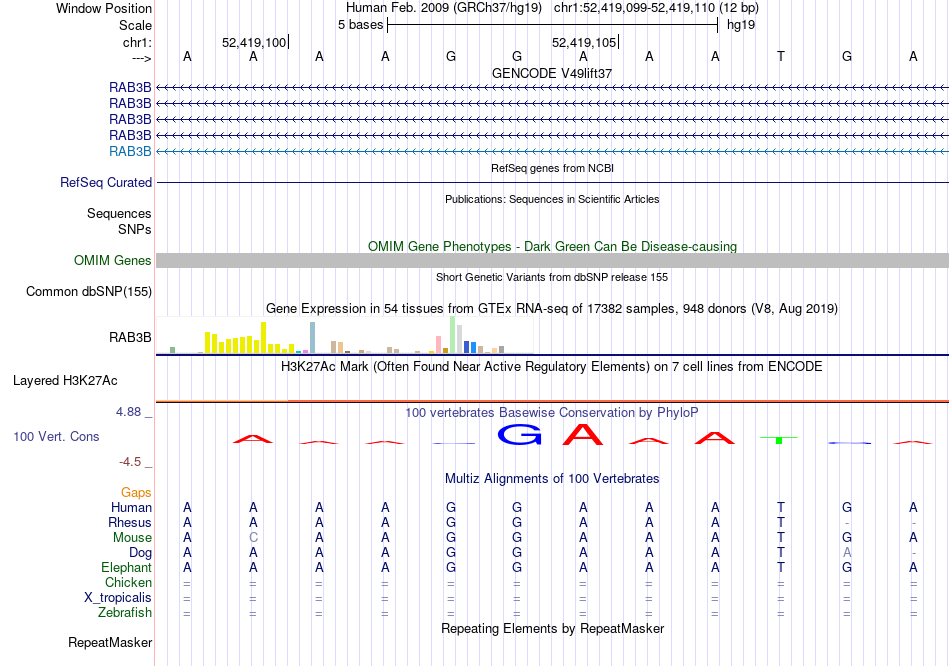The width and height of the screenshot is (950, 666).
Task: Click the RefSeq Curated intron line
Action: click(x=552, y=182)
